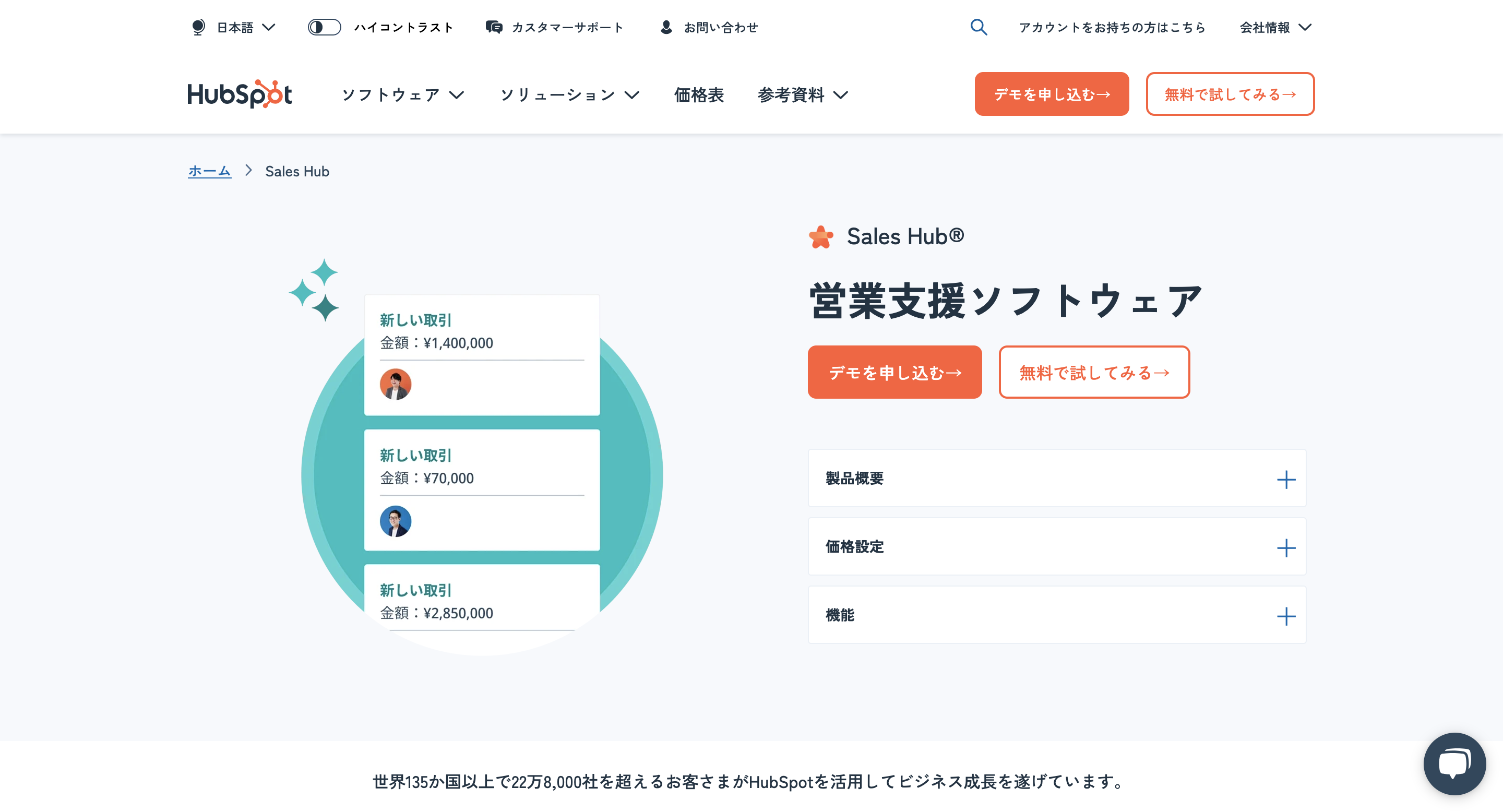Click the Sales Hub star icon

(x=821, y=237)
